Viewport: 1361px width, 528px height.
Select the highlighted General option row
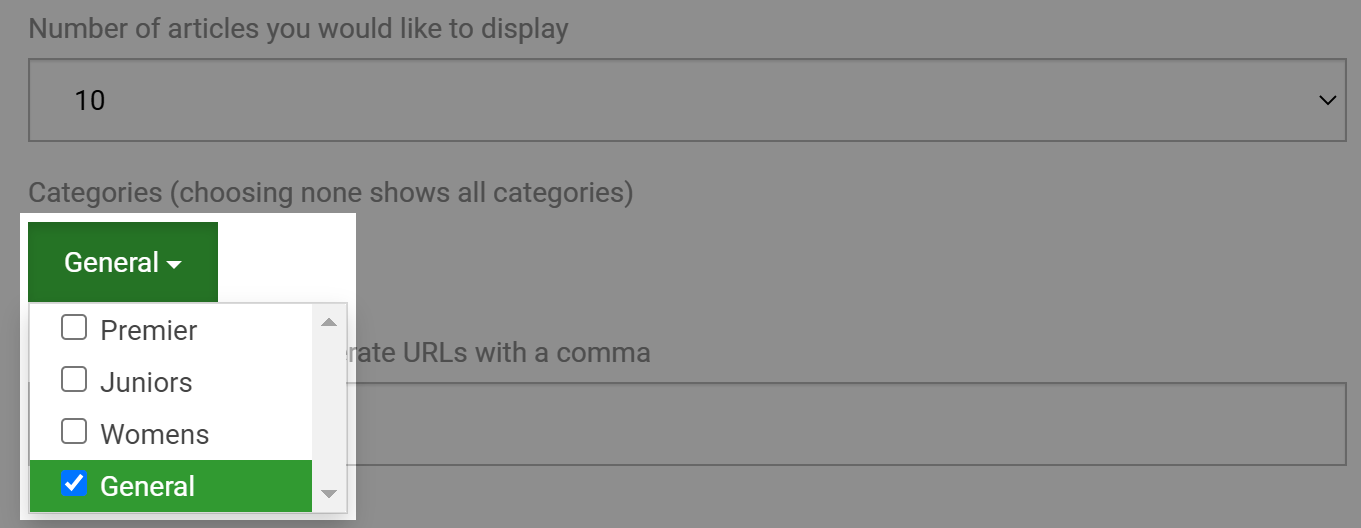(171, 486)
